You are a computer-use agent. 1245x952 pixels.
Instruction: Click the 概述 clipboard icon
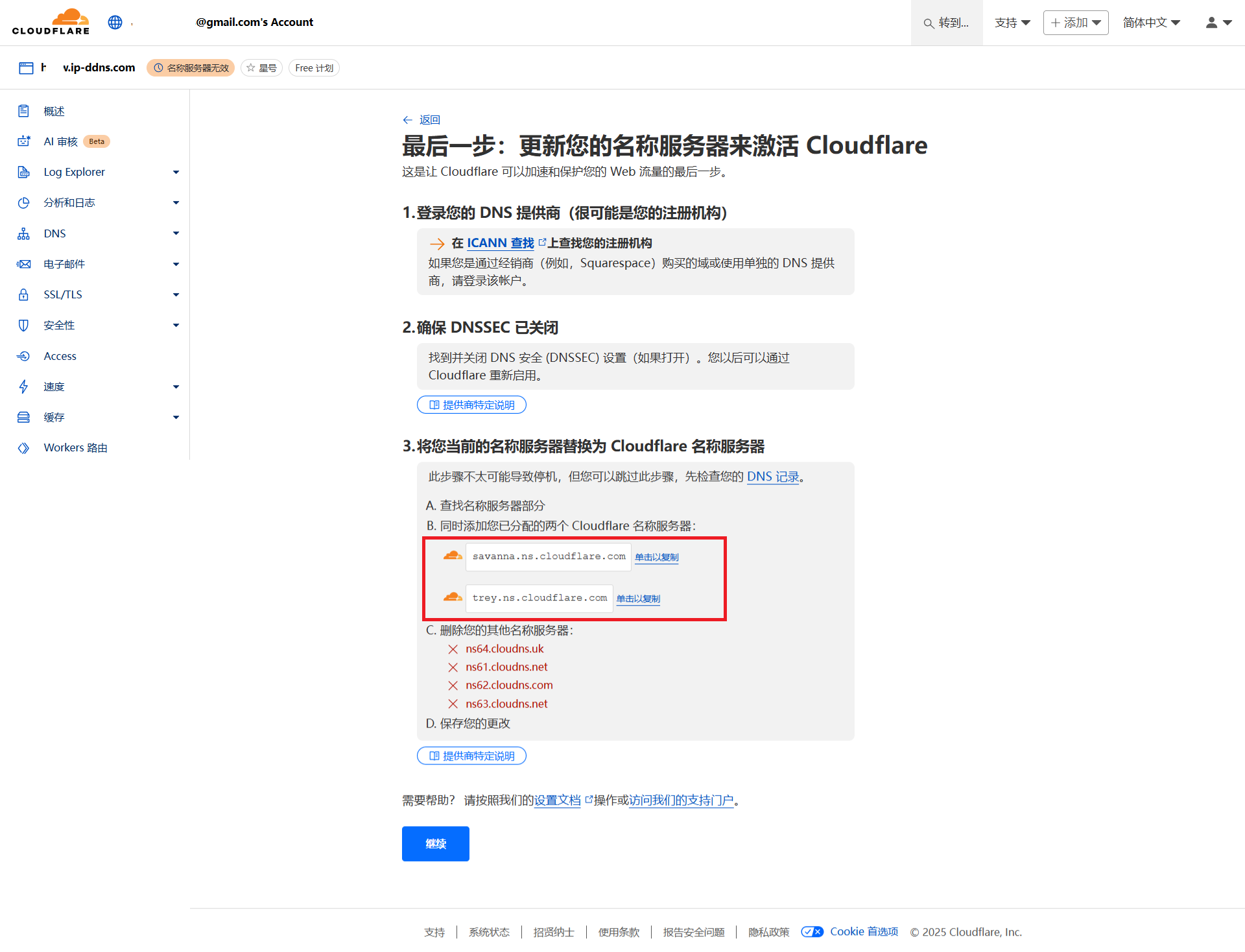click(x=24, y=111)
